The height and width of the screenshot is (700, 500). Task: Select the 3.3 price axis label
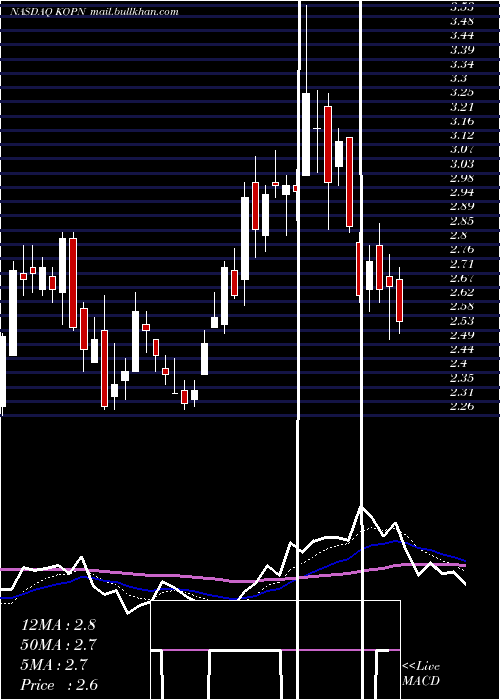click(x=459, y=78)
